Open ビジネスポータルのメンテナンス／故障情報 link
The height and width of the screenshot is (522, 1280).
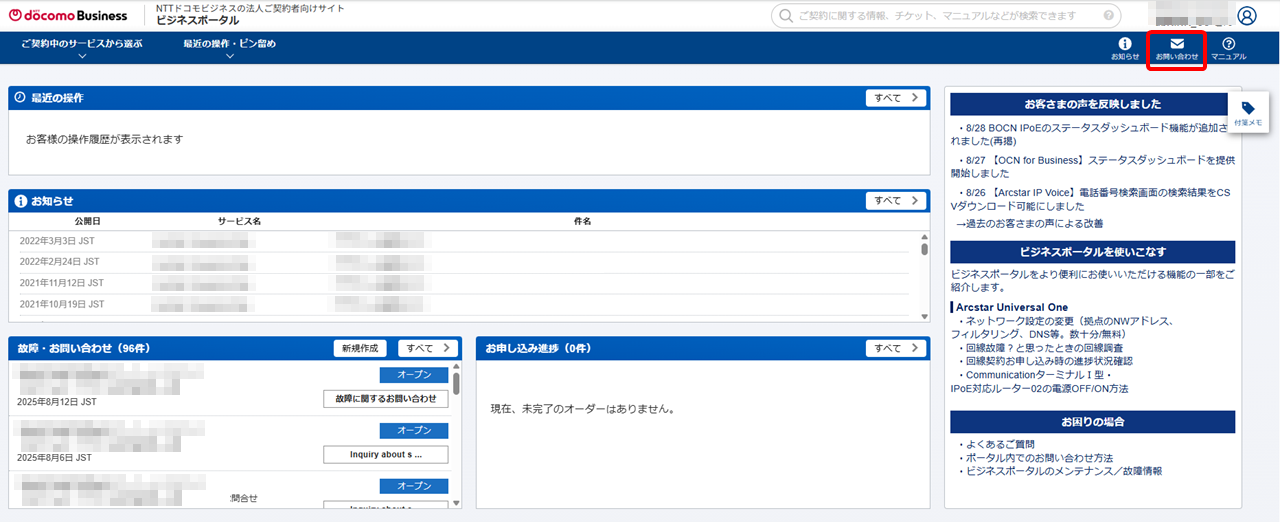pyautogui.click(x=1064, y=470)
